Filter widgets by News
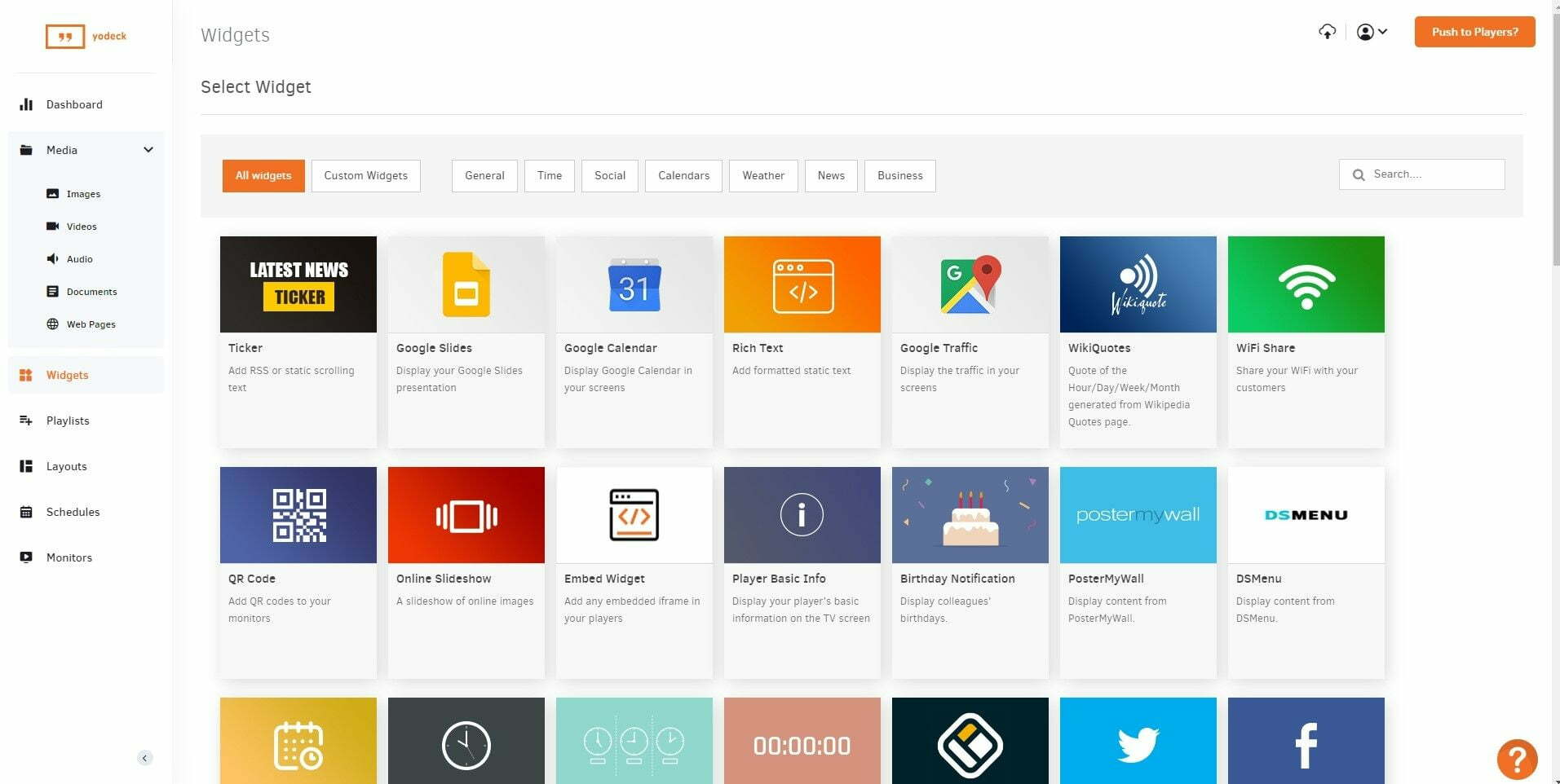 point(831,176)
